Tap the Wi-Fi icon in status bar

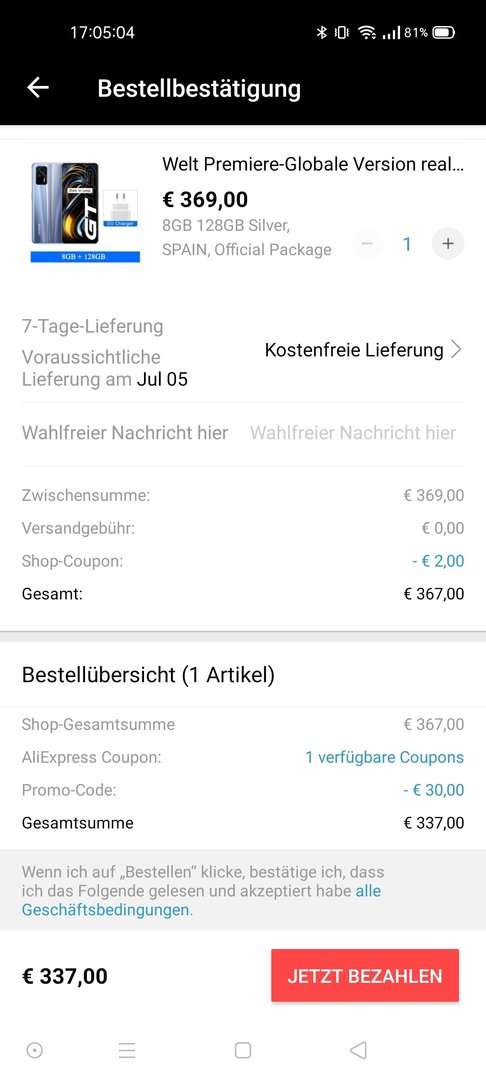point(368,32)
